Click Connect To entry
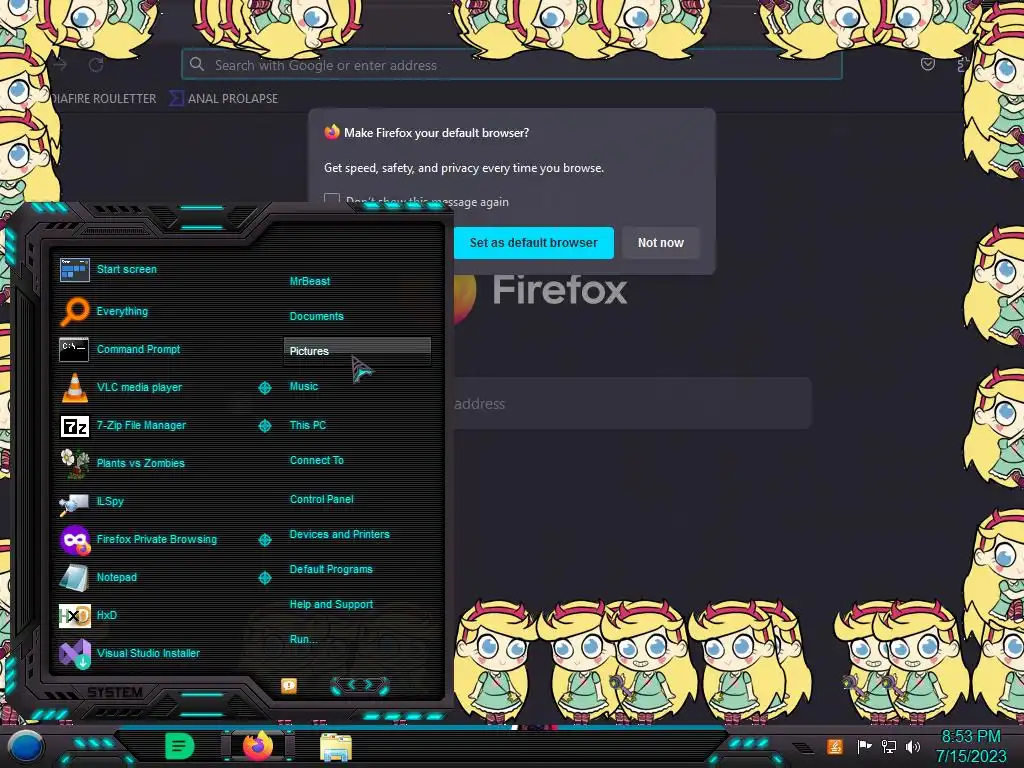1024x768 pixels. click(316, 460)
